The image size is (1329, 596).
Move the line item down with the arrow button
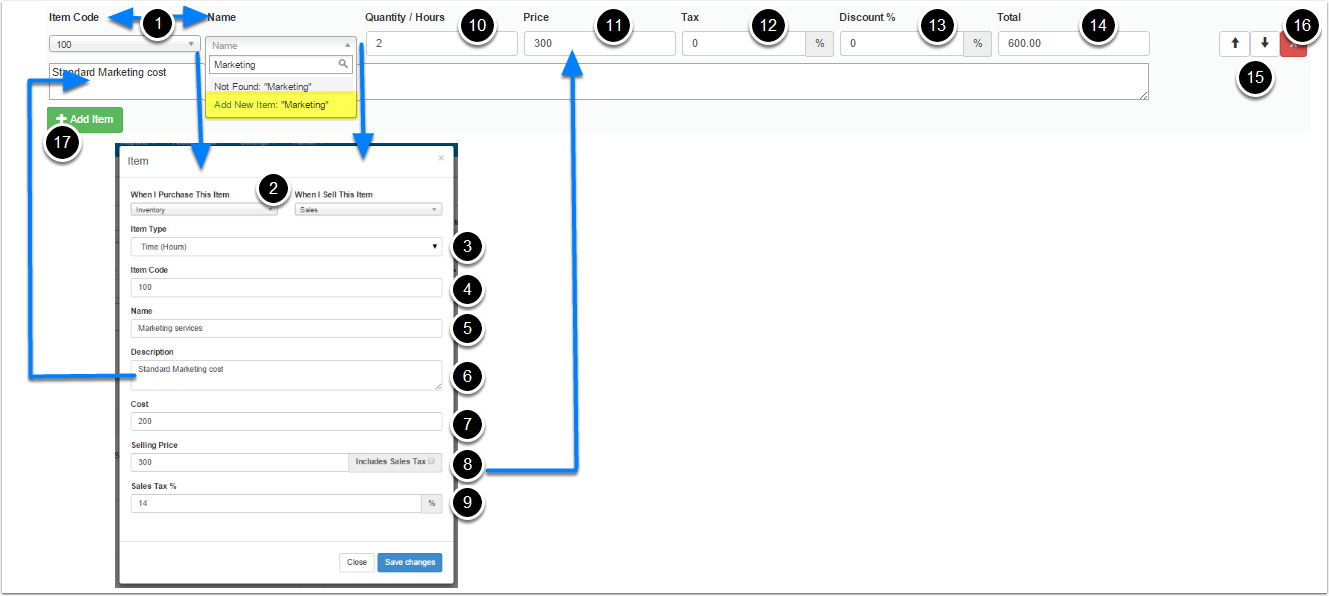pyautogui.click(x=1264, y=43)
